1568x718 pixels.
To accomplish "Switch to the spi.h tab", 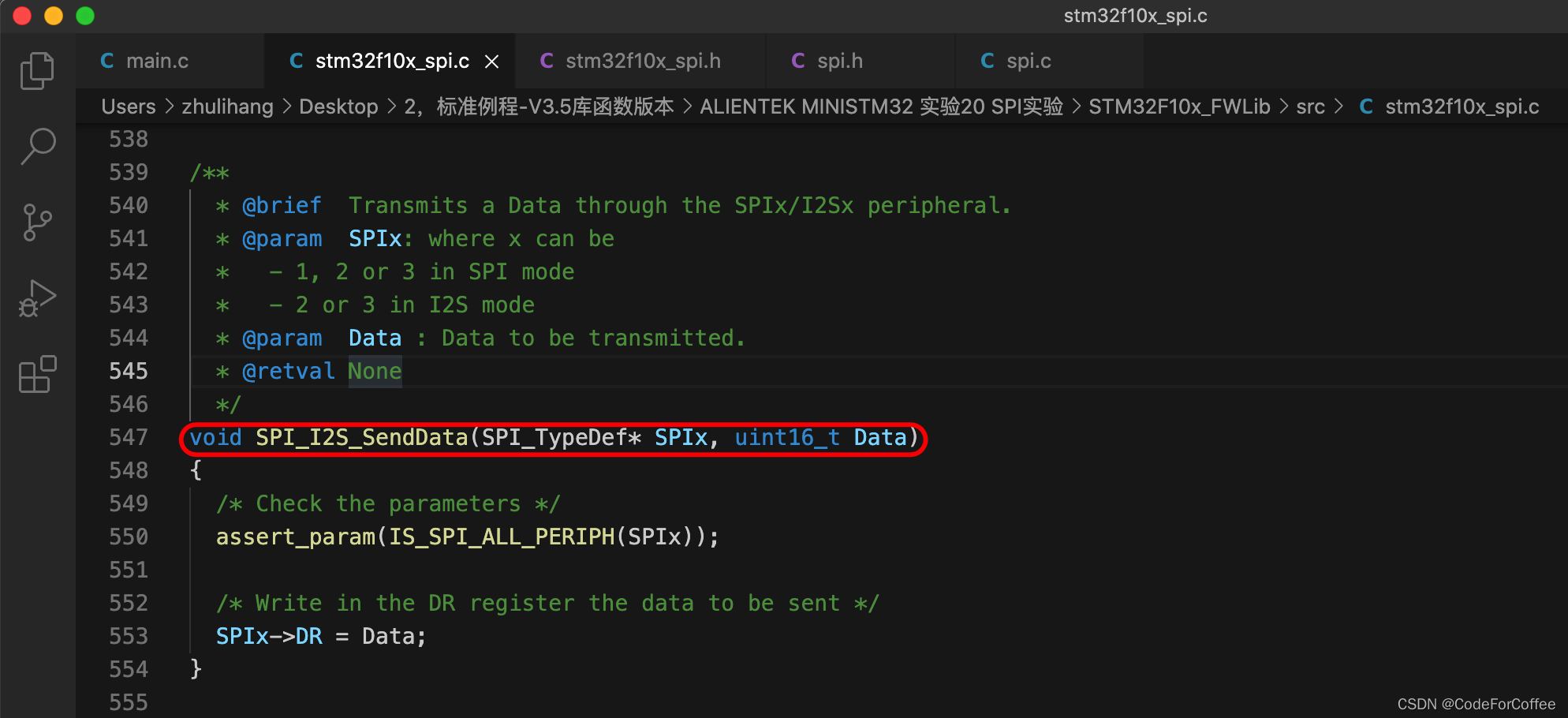I will [840, 61].
